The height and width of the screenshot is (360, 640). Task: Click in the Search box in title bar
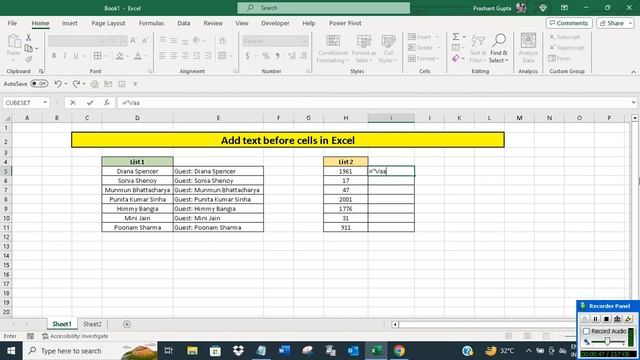coord(324,8)
